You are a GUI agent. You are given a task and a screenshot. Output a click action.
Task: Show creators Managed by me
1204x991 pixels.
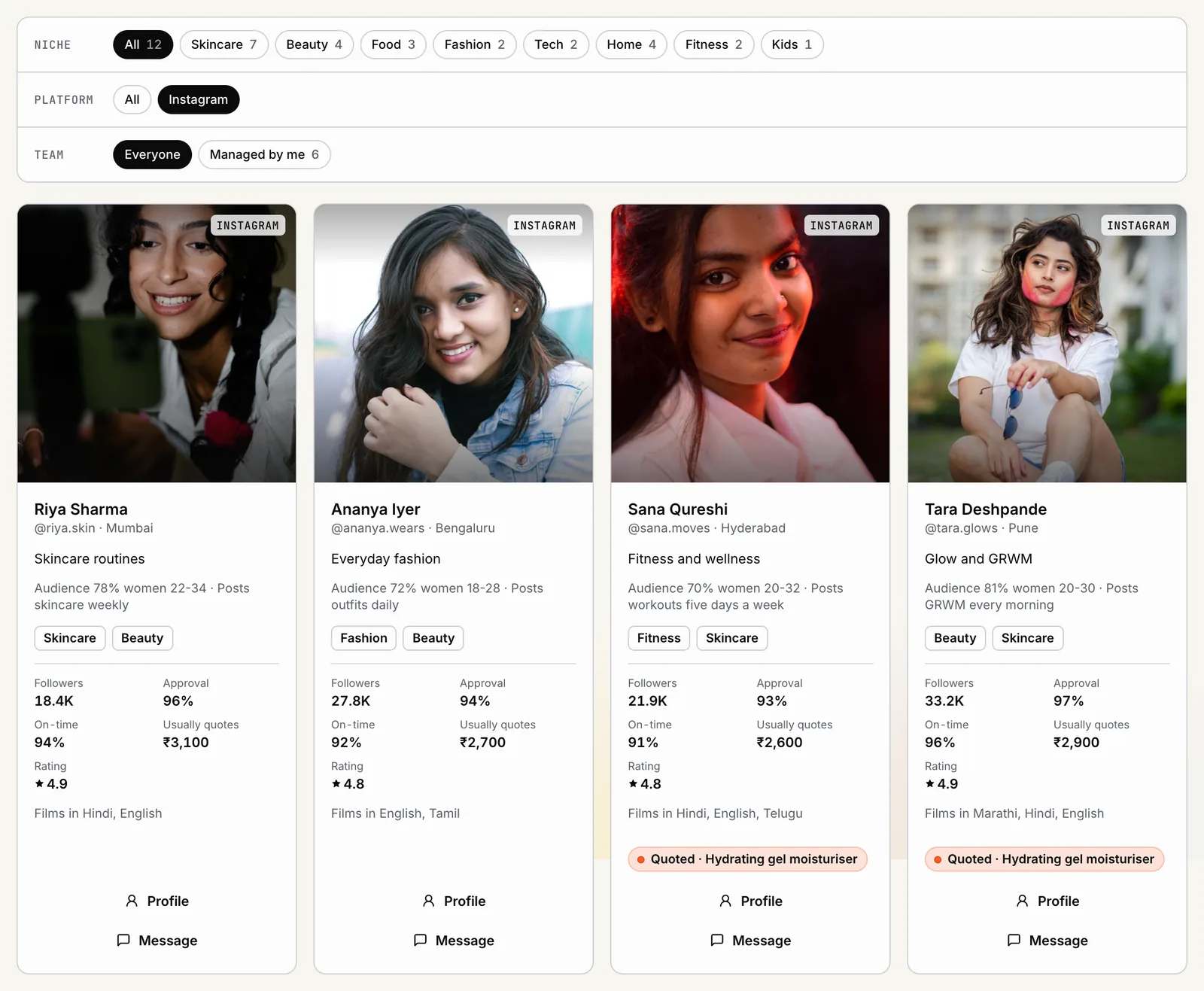pos(264,154)
